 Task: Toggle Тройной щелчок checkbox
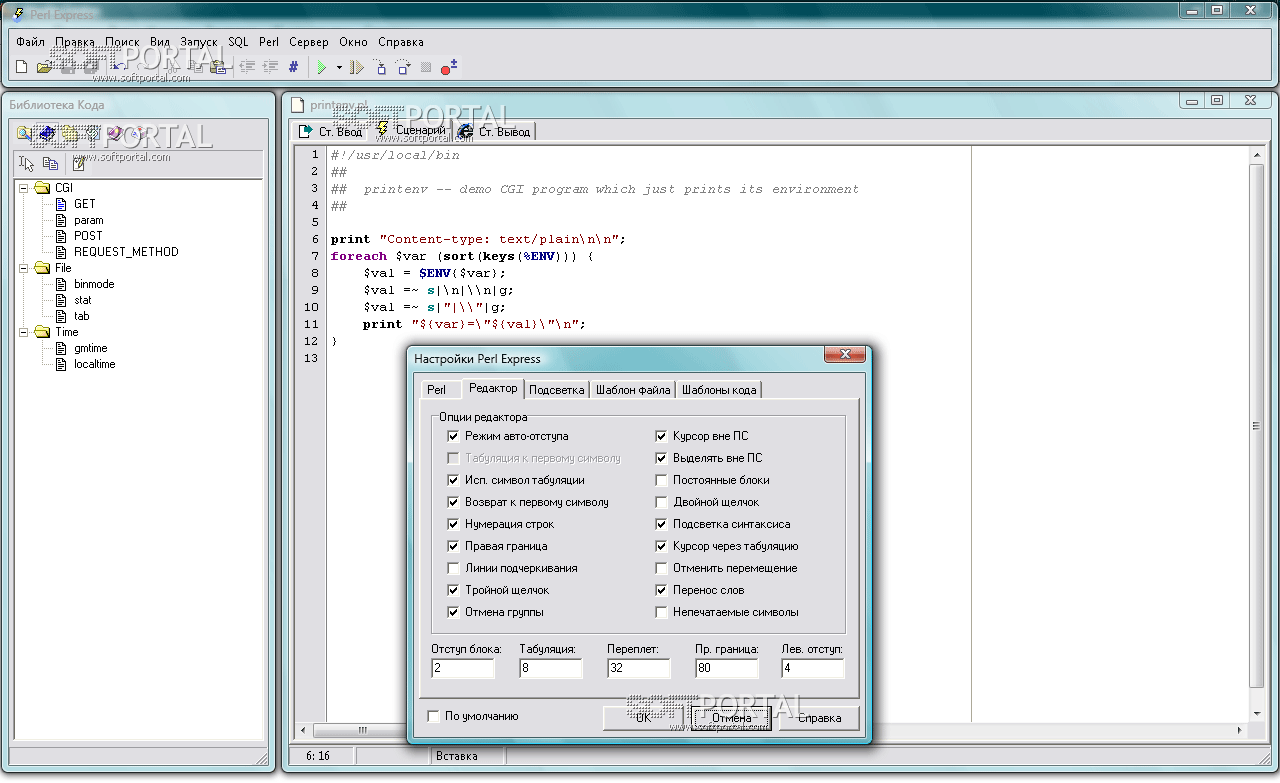click(x=453, y=590)
